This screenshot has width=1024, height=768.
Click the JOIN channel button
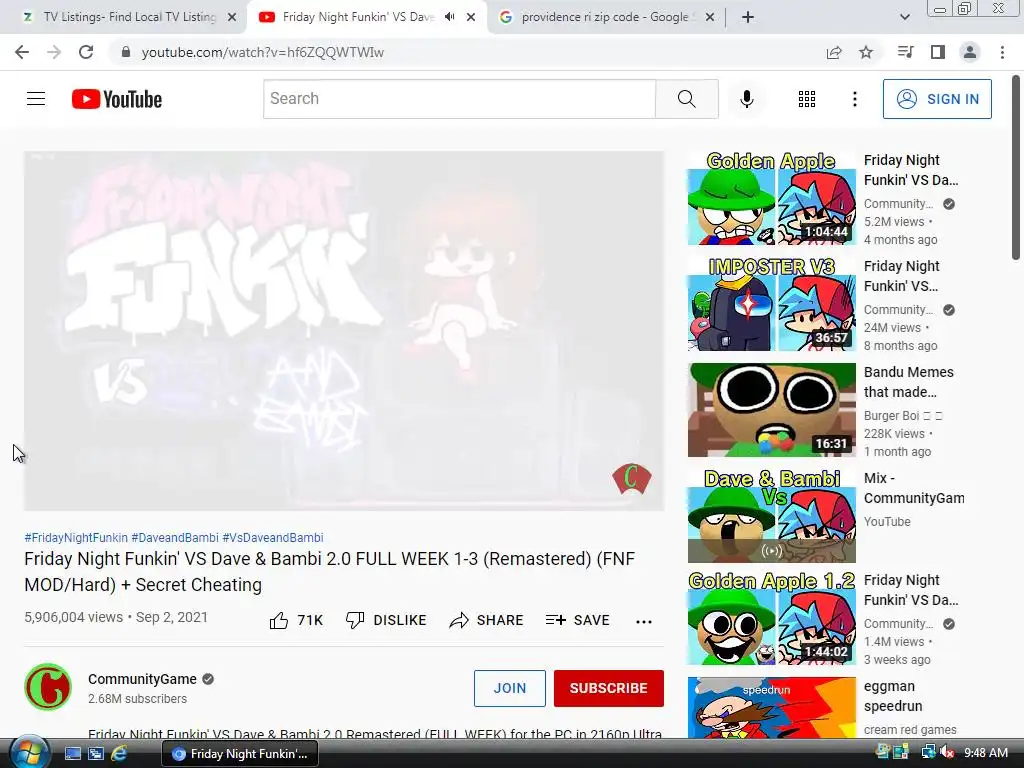tap(509, 688)
